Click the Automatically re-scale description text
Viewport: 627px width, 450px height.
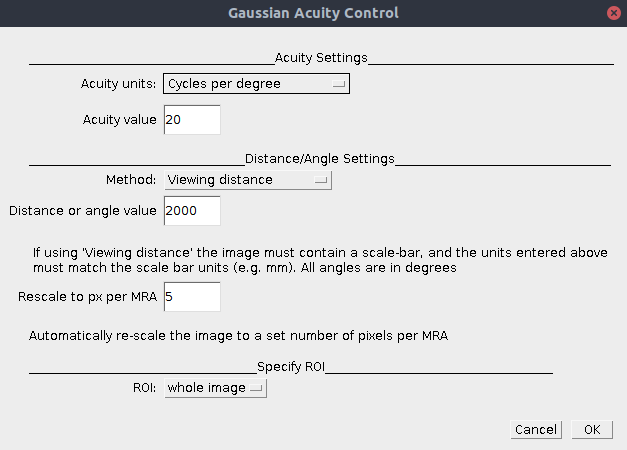[238, 336]
